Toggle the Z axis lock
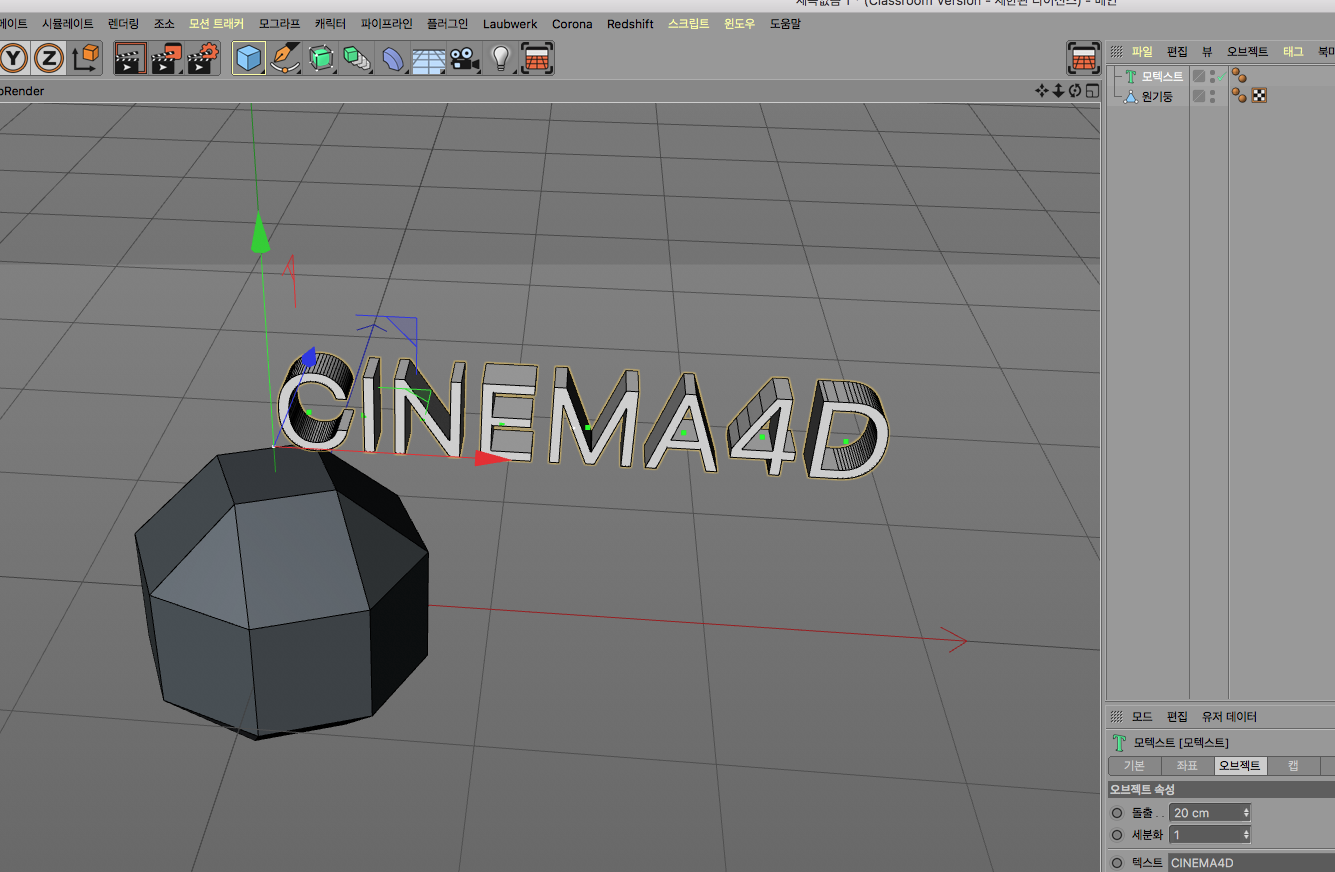 coord(48,58)
